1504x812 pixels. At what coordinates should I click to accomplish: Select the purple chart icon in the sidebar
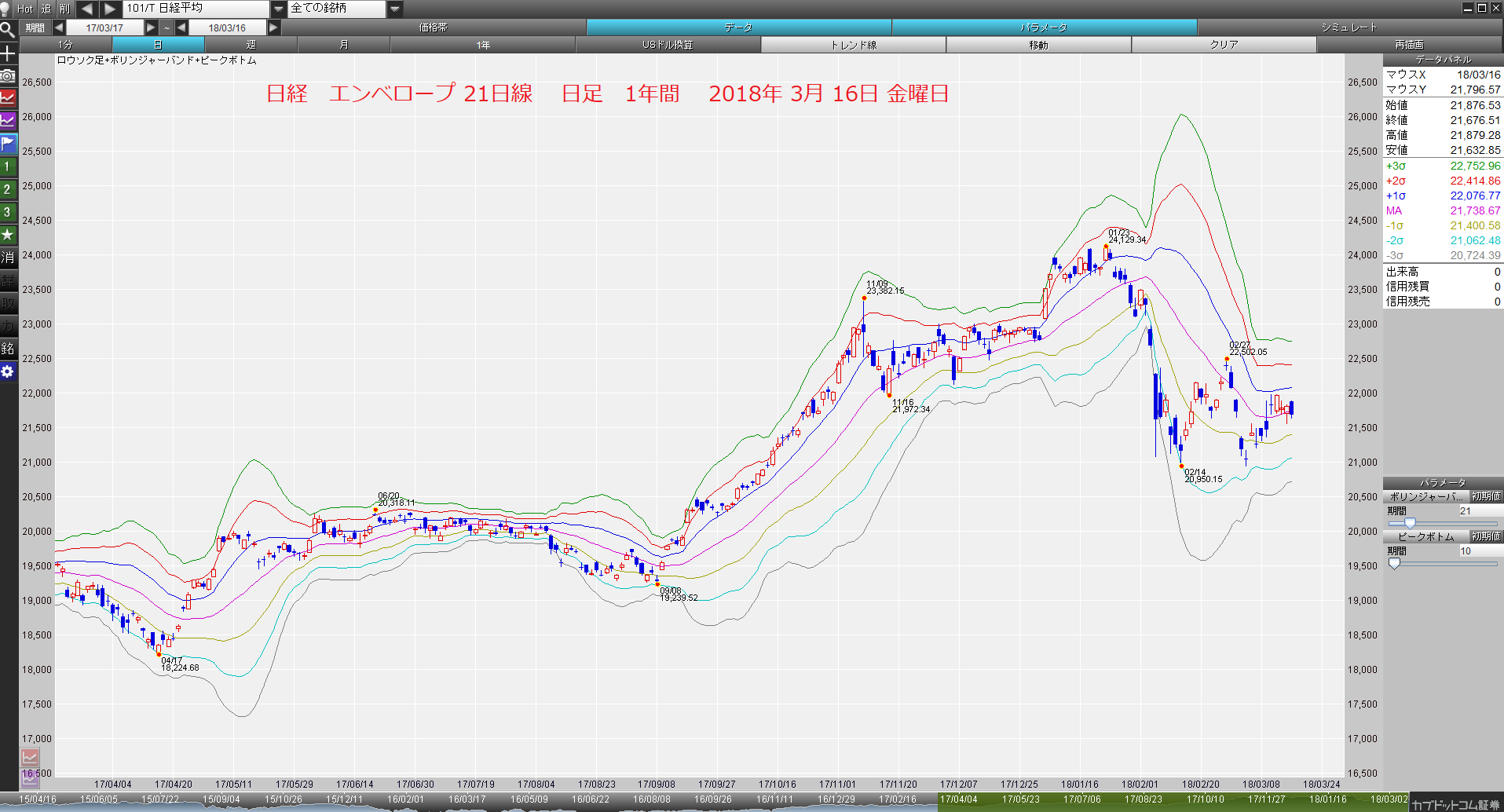click(8, 121)
